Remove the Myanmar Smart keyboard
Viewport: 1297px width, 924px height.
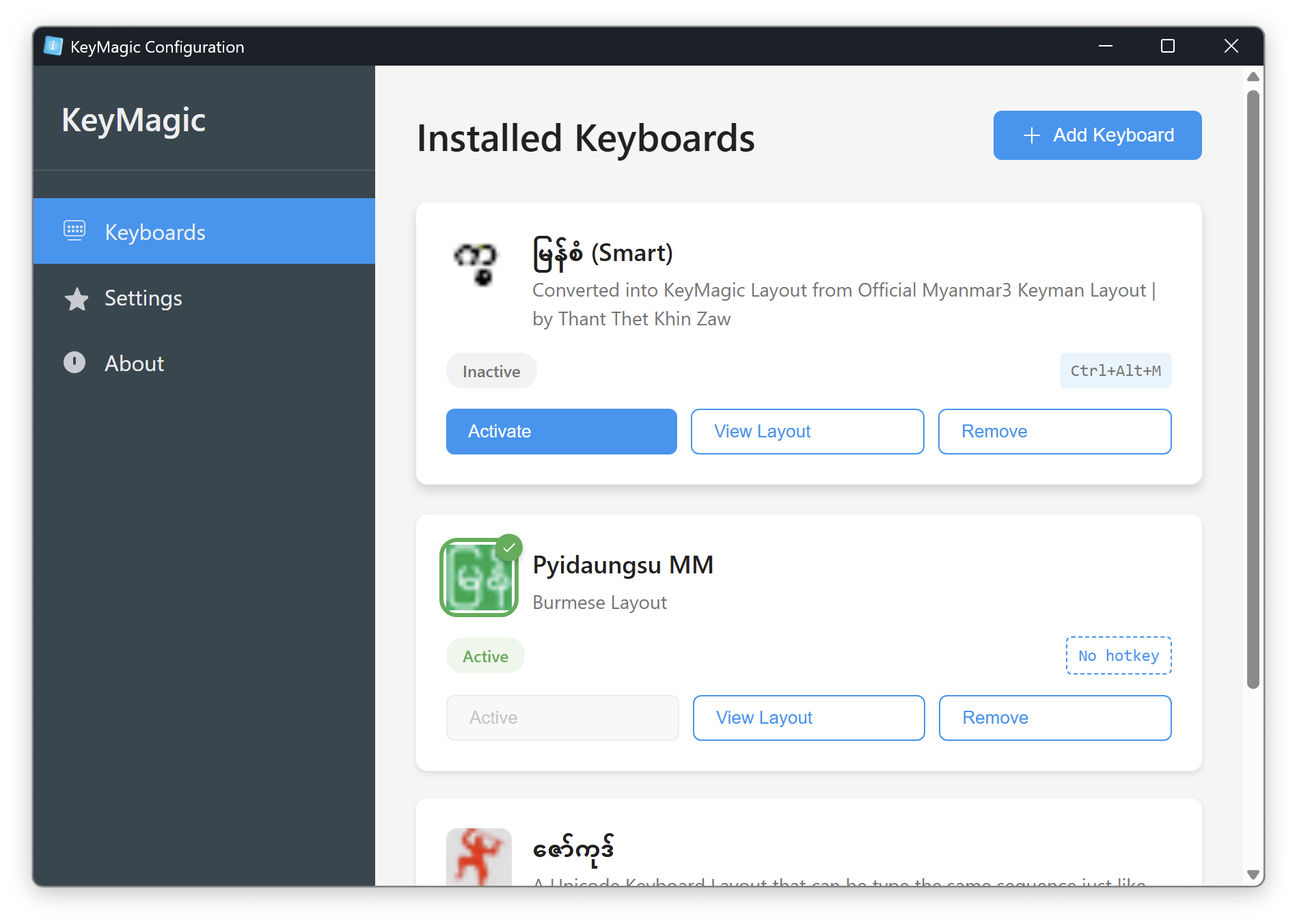[x=1054, y=431]
